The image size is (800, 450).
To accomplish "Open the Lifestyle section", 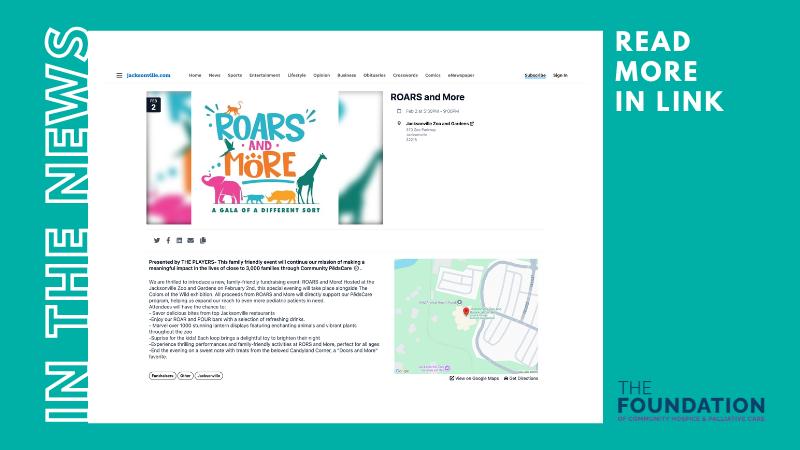I will coord(296,76).
